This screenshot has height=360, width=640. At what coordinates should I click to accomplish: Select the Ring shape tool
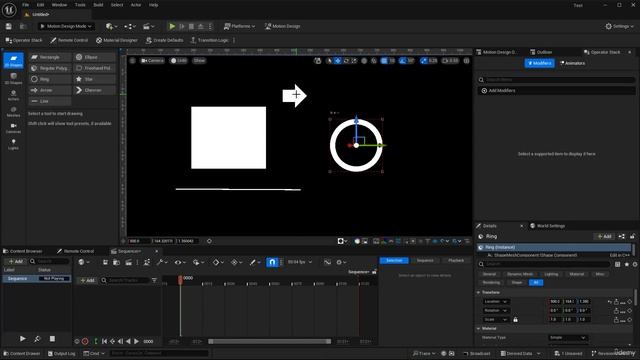pos(50,79)
